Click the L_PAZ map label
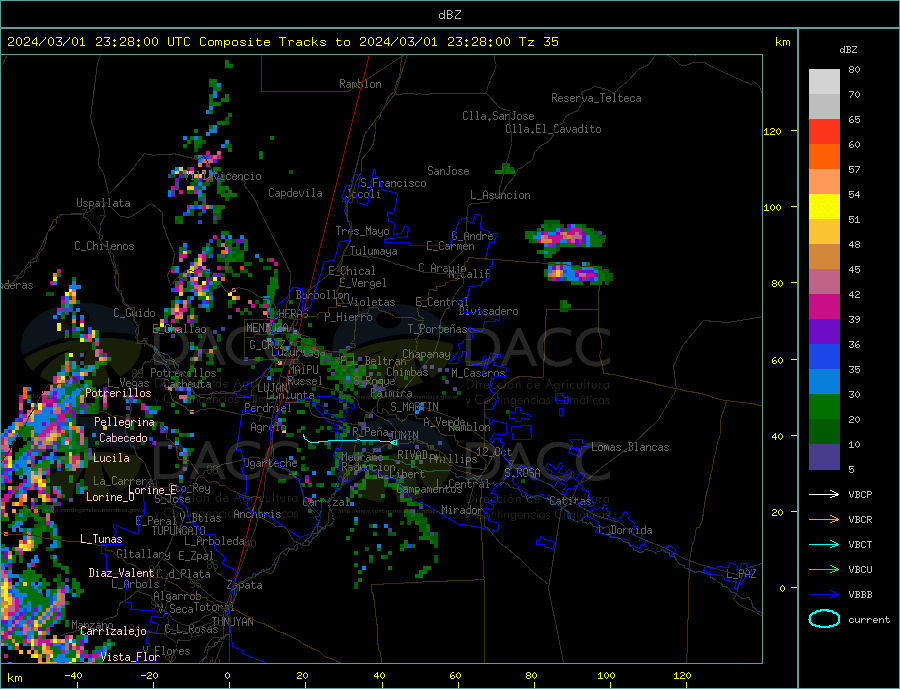Image resolution: width=900 pixels, height=689 pixels. 741,574
